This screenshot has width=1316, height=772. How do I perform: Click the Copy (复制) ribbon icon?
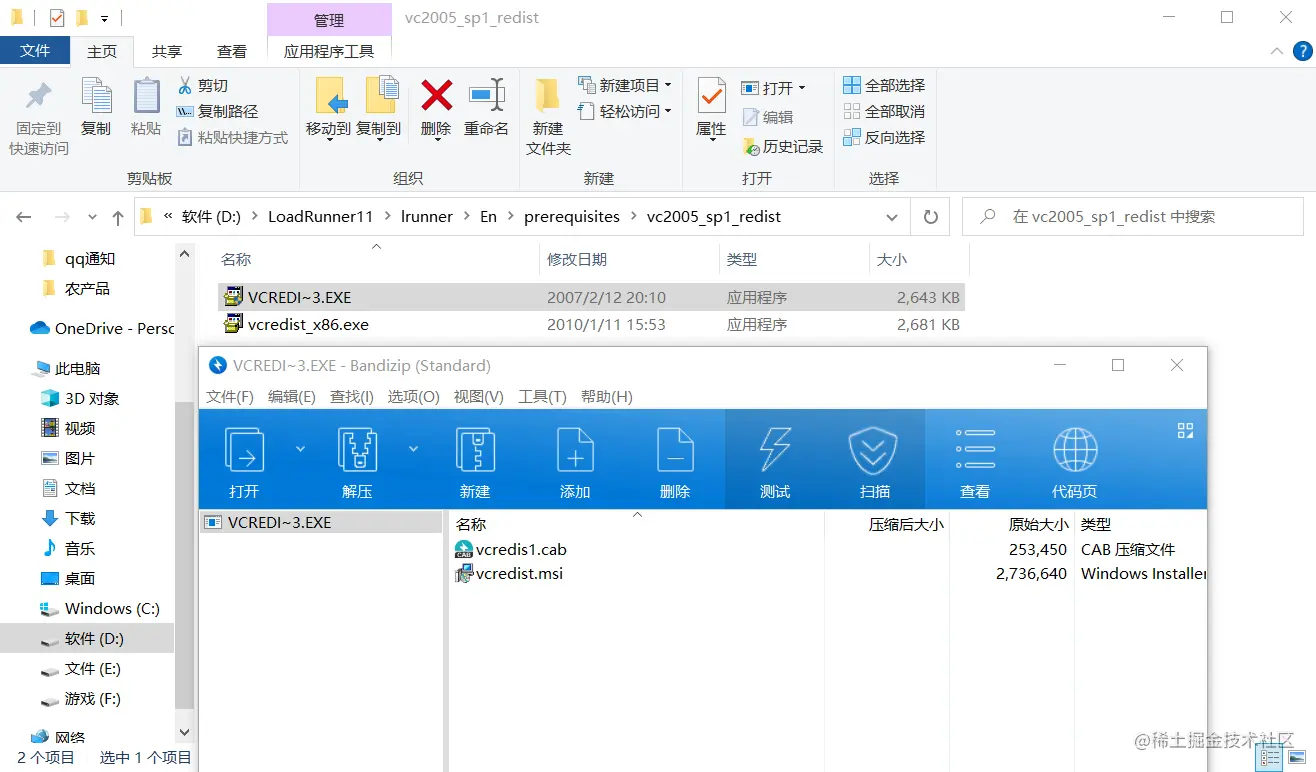coord(96,97)
